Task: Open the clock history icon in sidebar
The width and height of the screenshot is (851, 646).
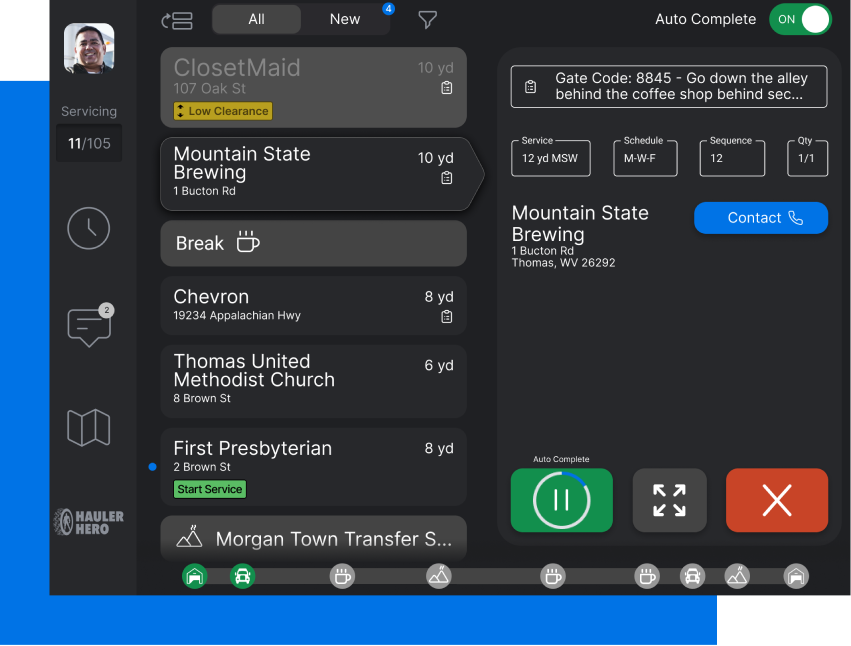Action: coord(88,228)
